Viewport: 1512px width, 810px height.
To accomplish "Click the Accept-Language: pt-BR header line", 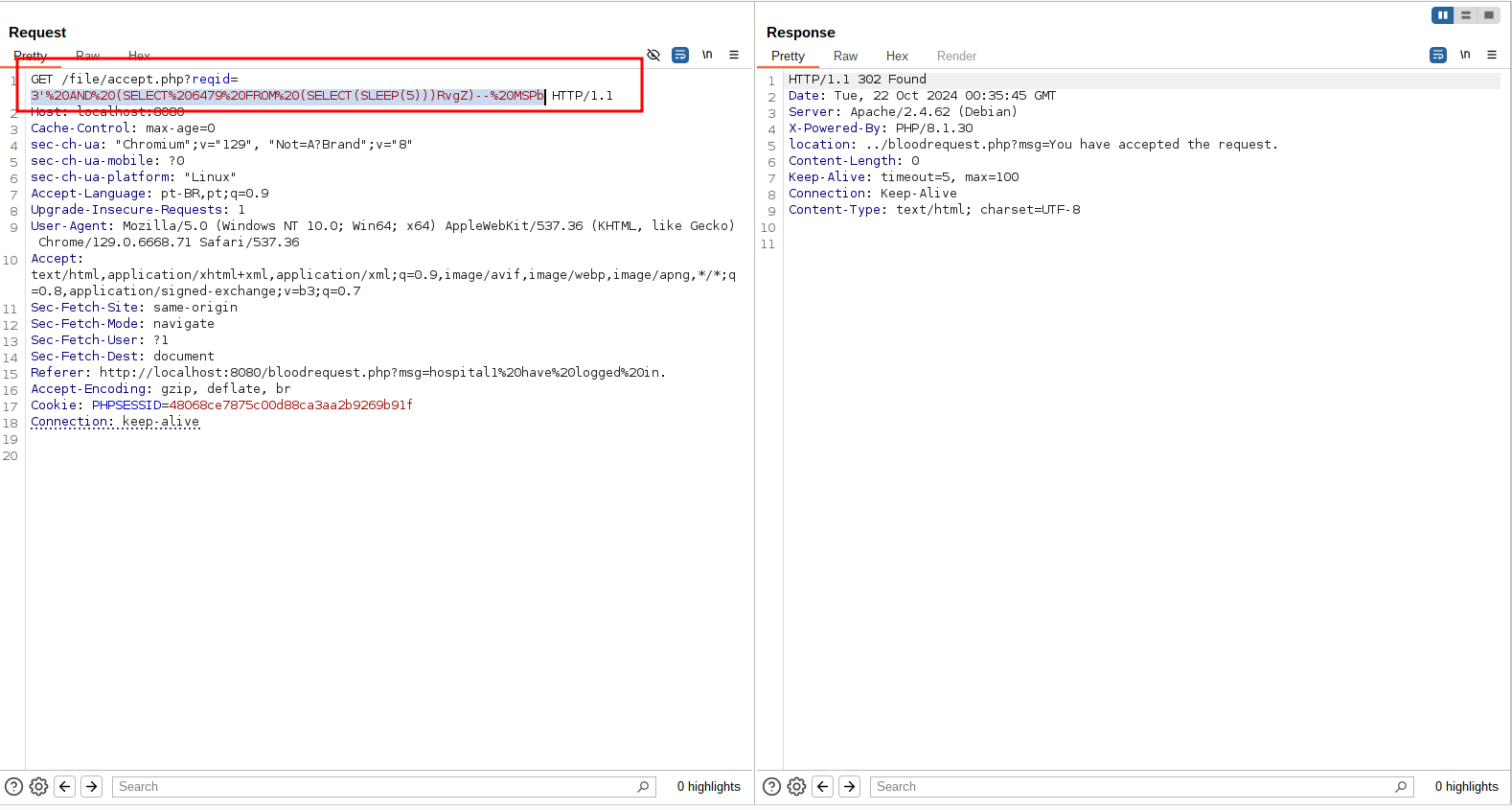I will click(x=149, y=194).
